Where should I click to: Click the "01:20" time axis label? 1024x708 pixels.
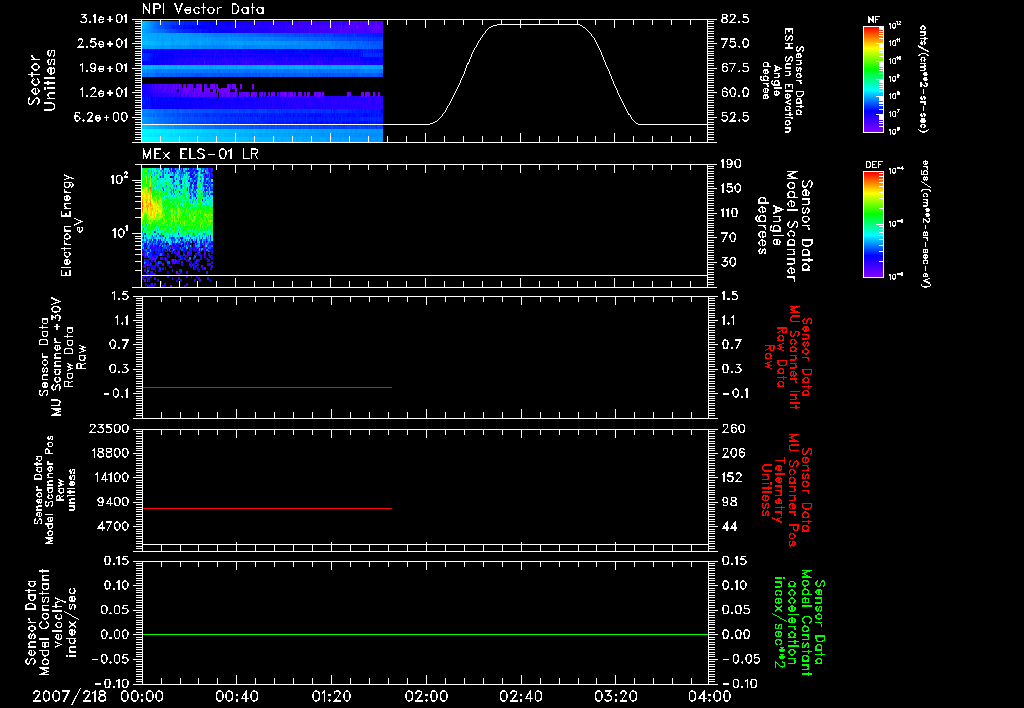coord(331,696)
